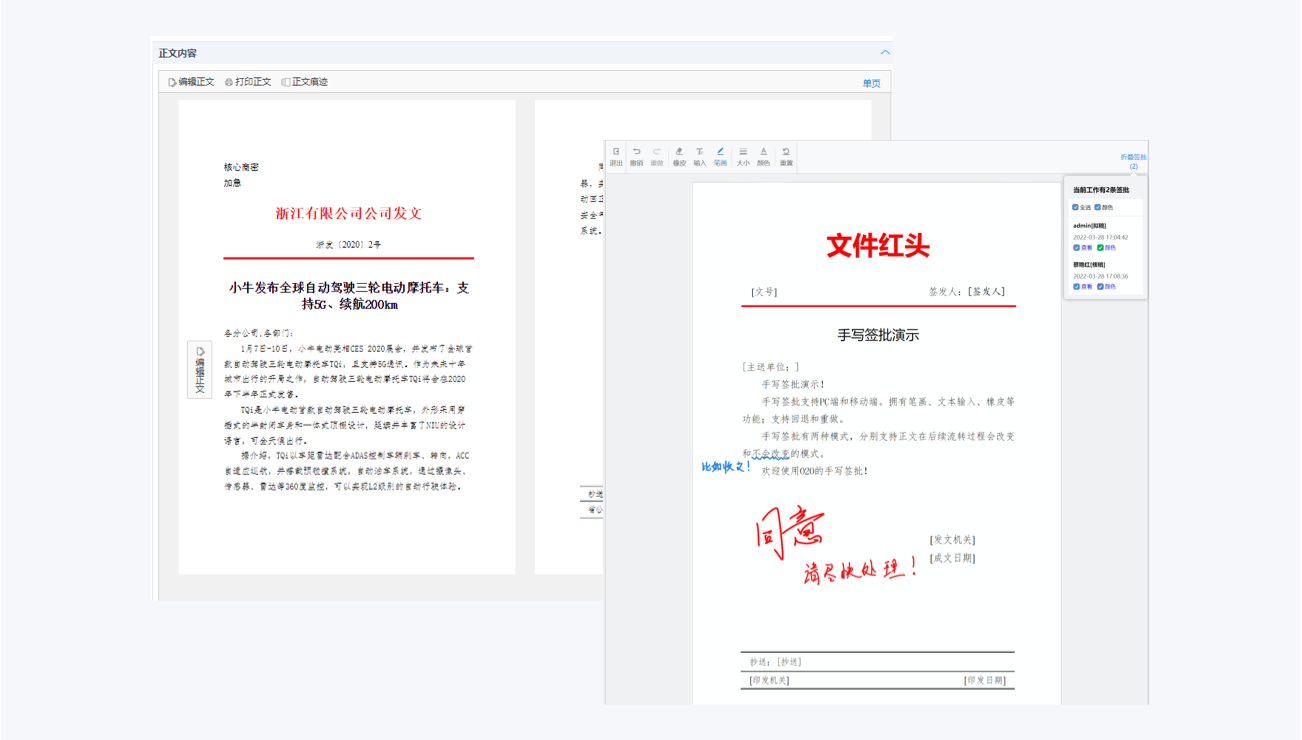Select the 输入 text input tool
This screenshot has height=740, width=1302.
(700, 156)
